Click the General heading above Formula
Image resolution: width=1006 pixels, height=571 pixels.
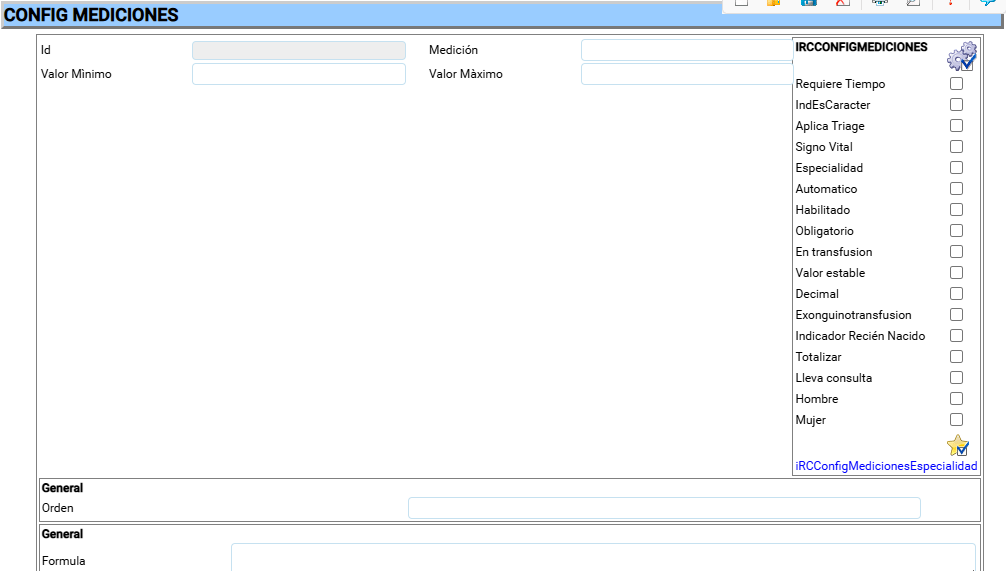(x=62, y=534)
